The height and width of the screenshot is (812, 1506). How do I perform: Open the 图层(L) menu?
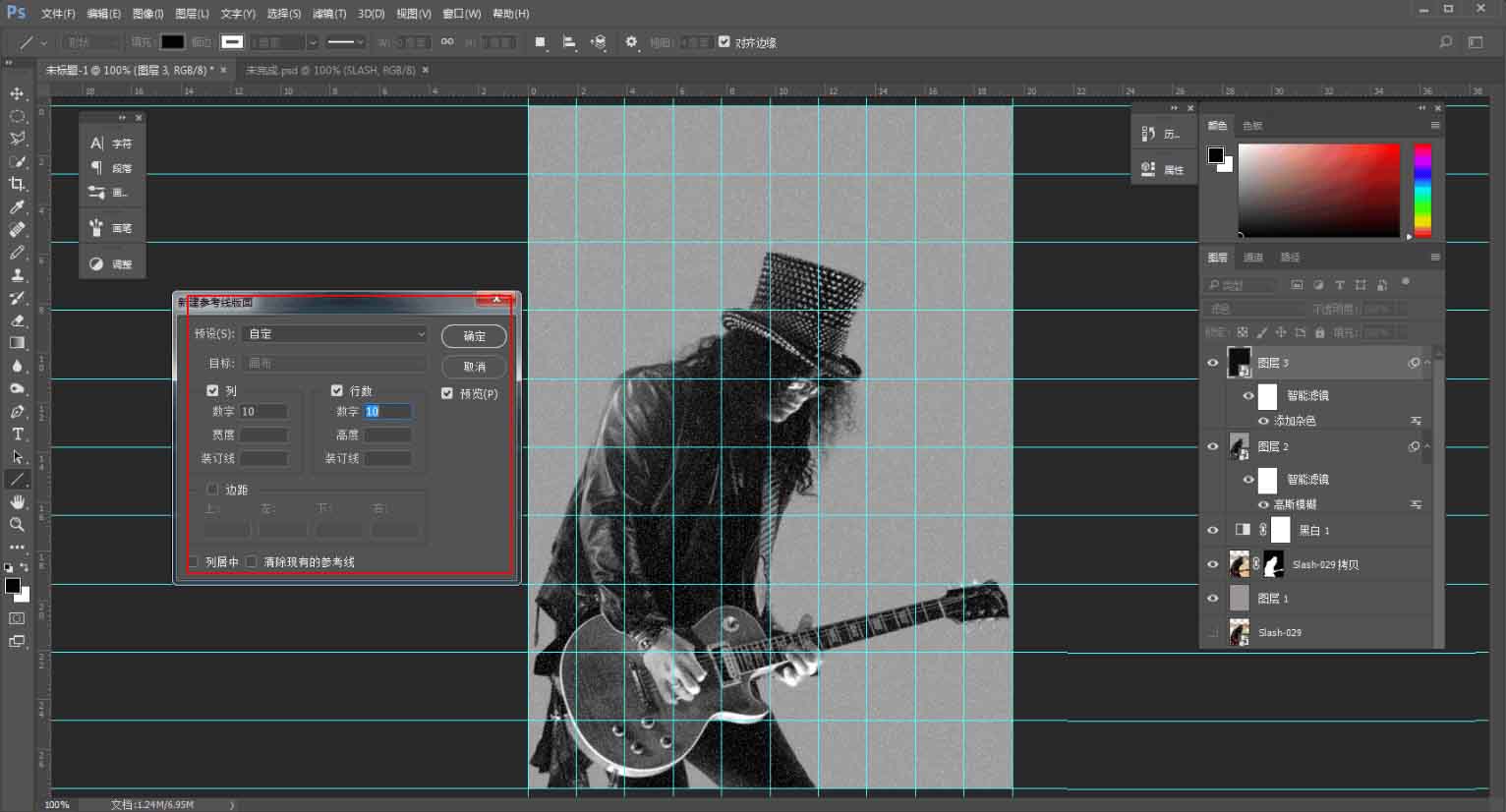click(x=192, y=14)
